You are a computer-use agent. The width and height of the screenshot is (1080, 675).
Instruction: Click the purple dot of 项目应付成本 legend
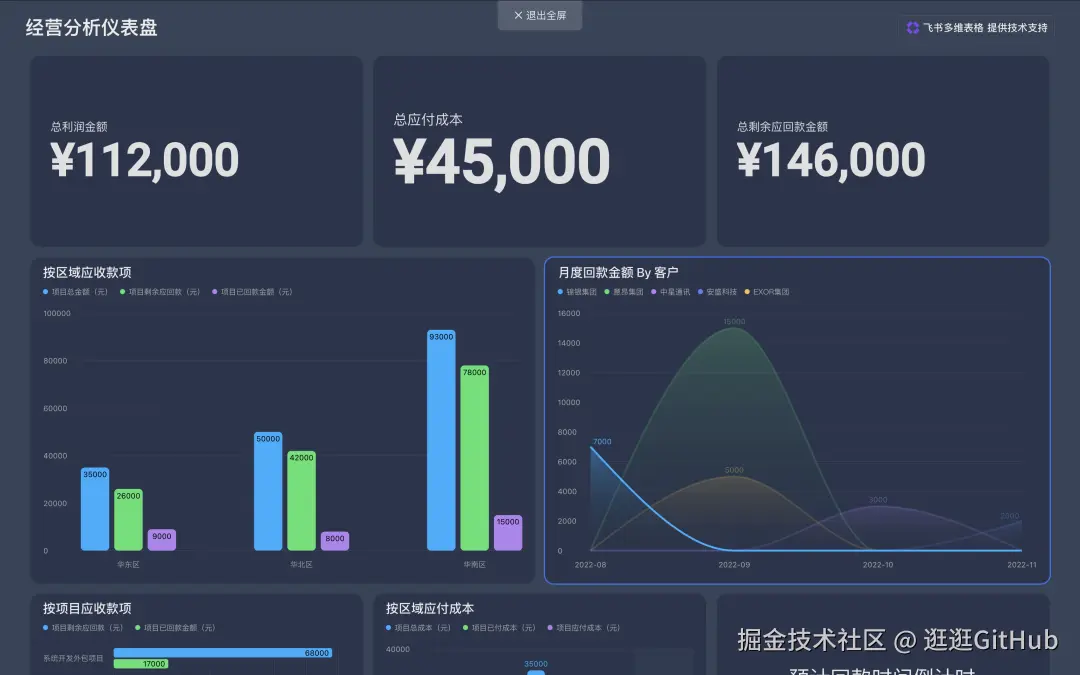[550, 627]
